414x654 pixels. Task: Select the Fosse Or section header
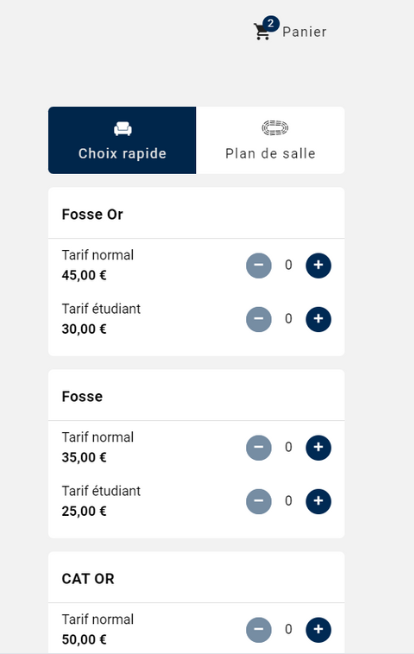pos(92,214)
